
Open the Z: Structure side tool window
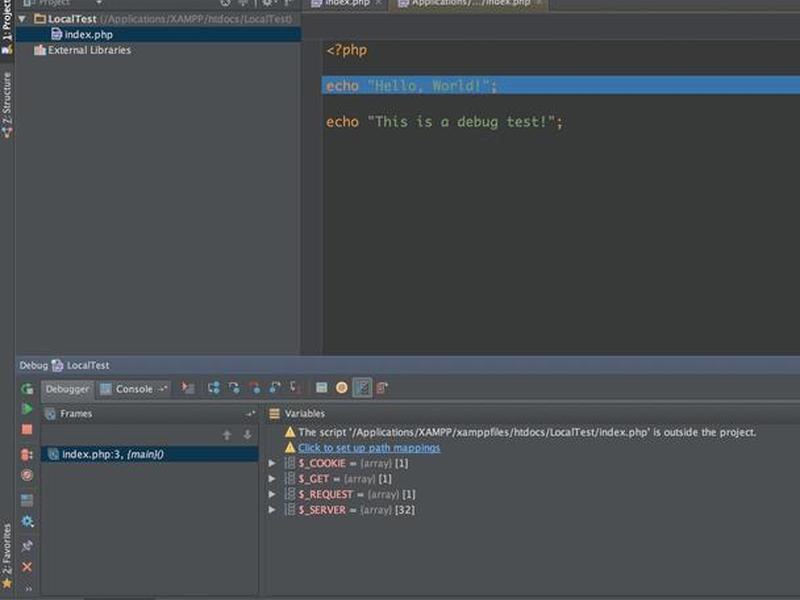pos(7,105)
